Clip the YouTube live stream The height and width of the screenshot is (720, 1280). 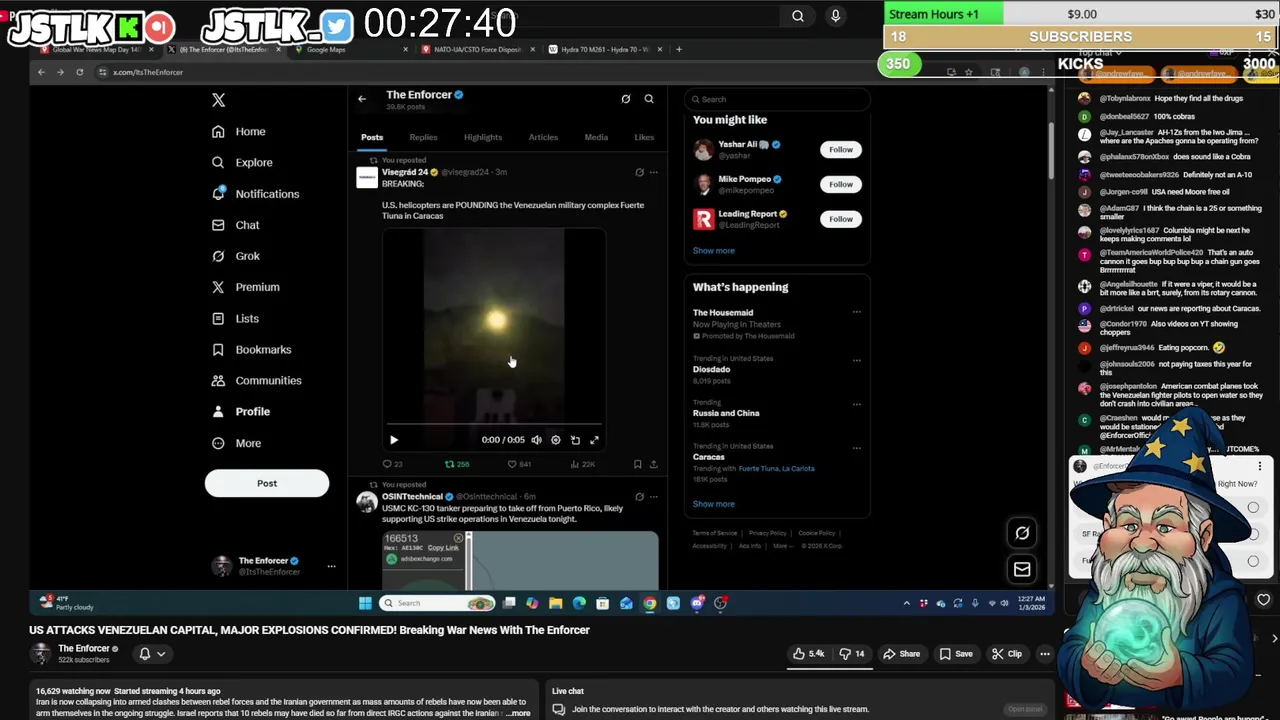[x=1007, y=654]
